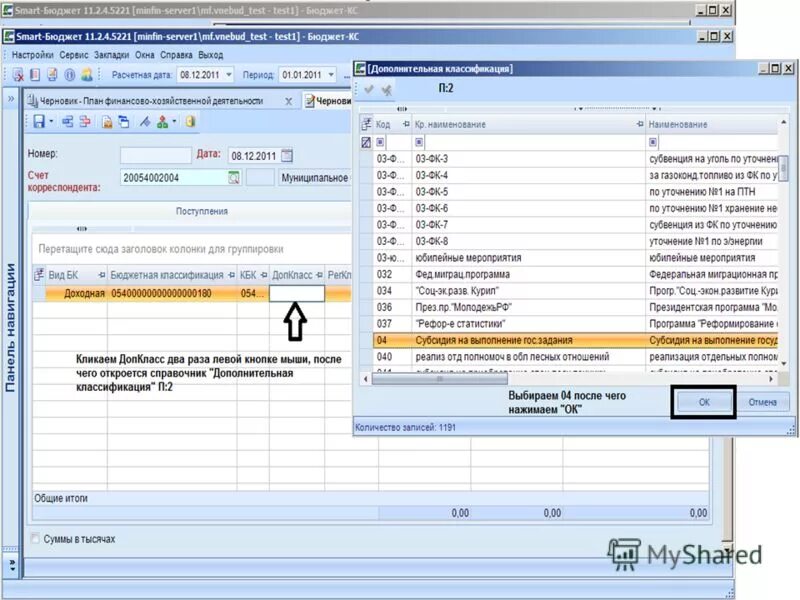The height and width of the screenshot is (600, 800).
Task: Click the blue info circle icon
Action: click(69, 75)
